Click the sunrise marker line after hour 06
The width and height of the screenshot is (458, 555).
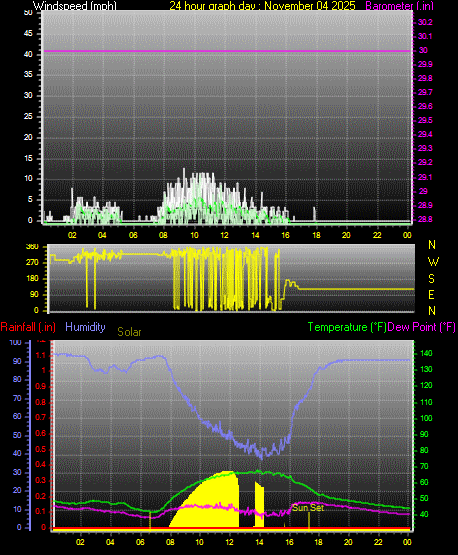[150, 521]
